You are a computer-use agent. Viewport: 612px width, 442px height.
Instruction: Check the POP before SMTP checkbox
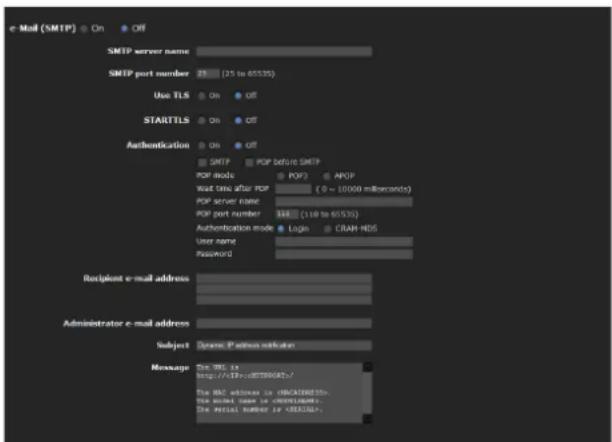click(x=249, y=162)
